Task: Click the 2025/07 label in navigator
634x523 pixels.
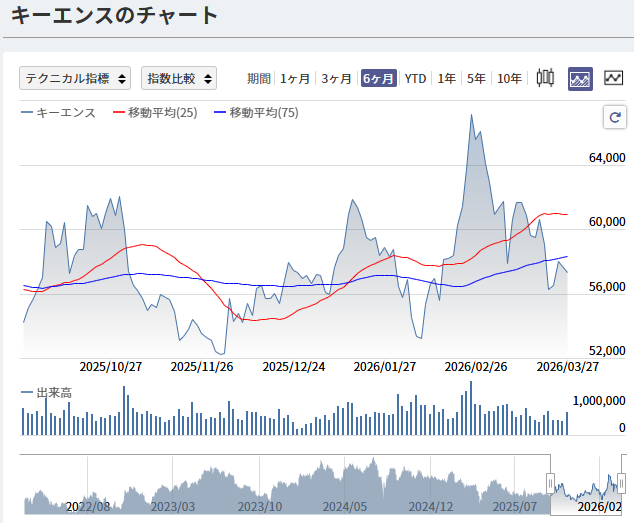Action: click(515, 506)
